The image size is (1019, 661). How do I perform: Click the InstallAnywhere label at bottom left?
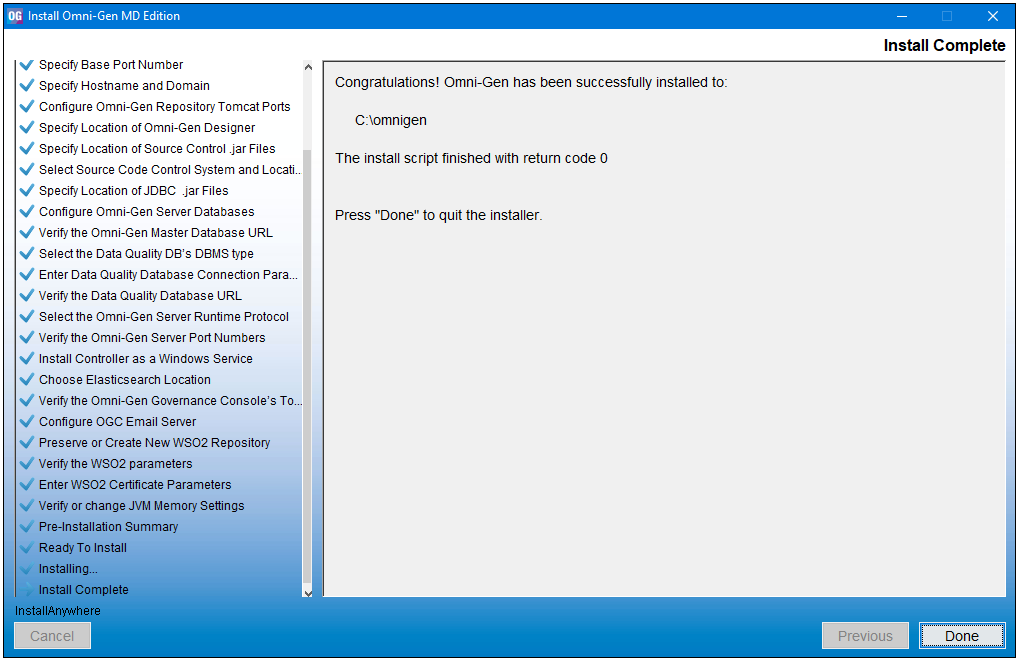(x=46, y=610)
